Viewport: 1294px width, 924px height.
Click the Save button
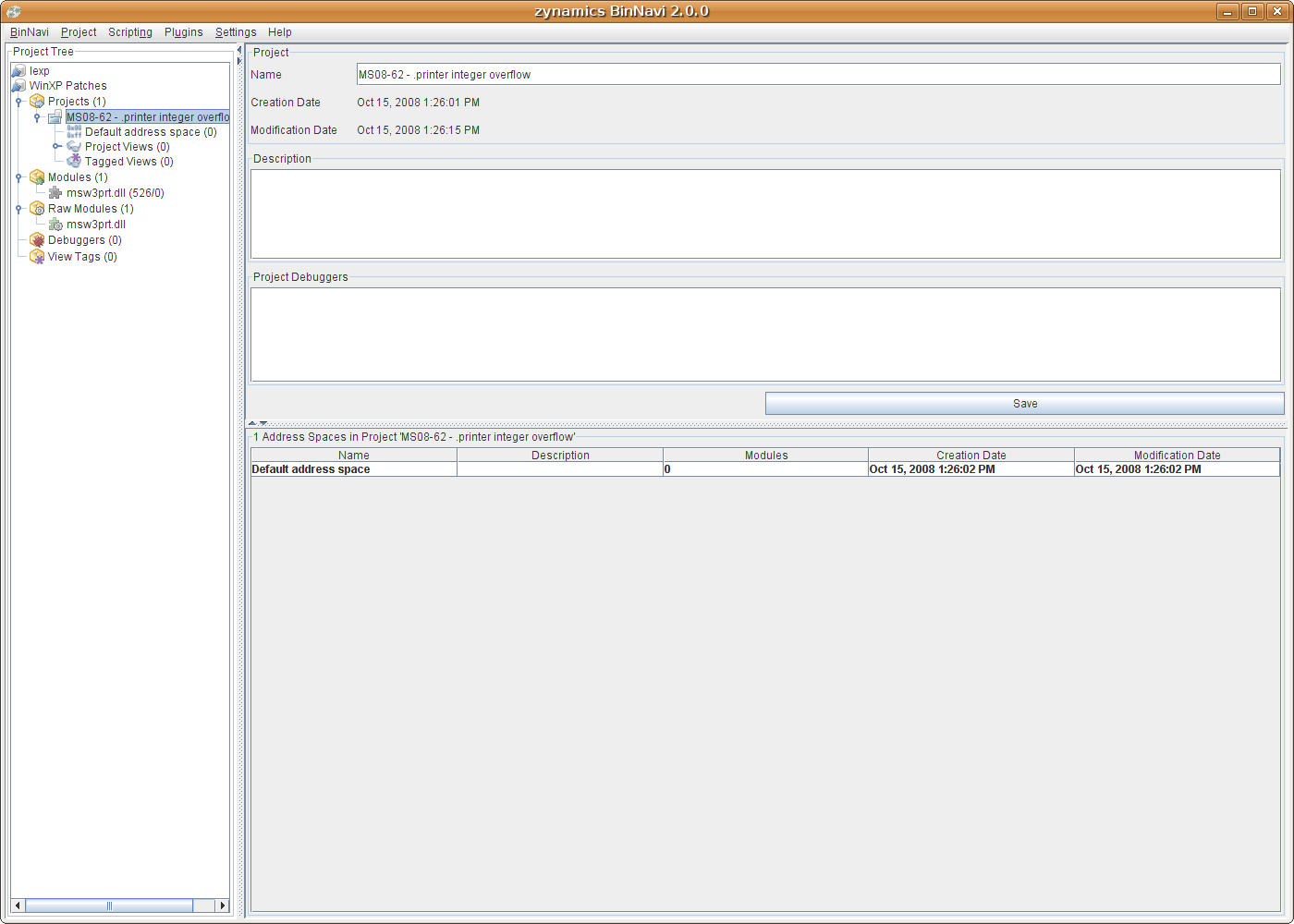pyautogui.click(x=1025, y=404)
